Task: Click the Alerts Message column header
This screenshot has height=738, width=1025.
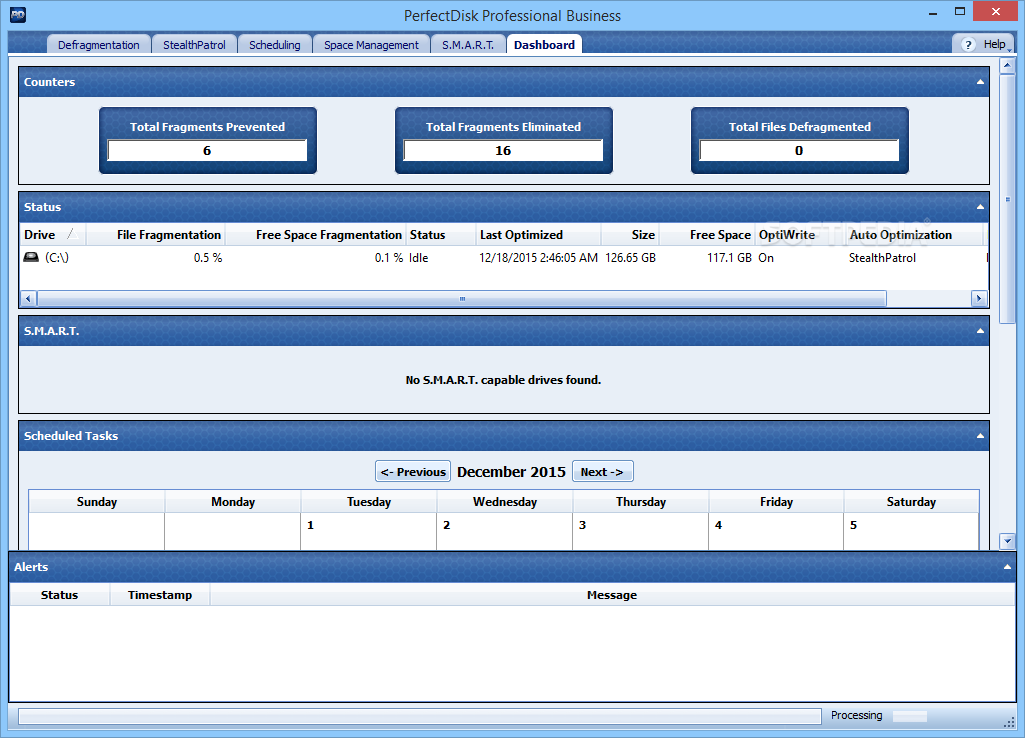Action: click(612, 595)
